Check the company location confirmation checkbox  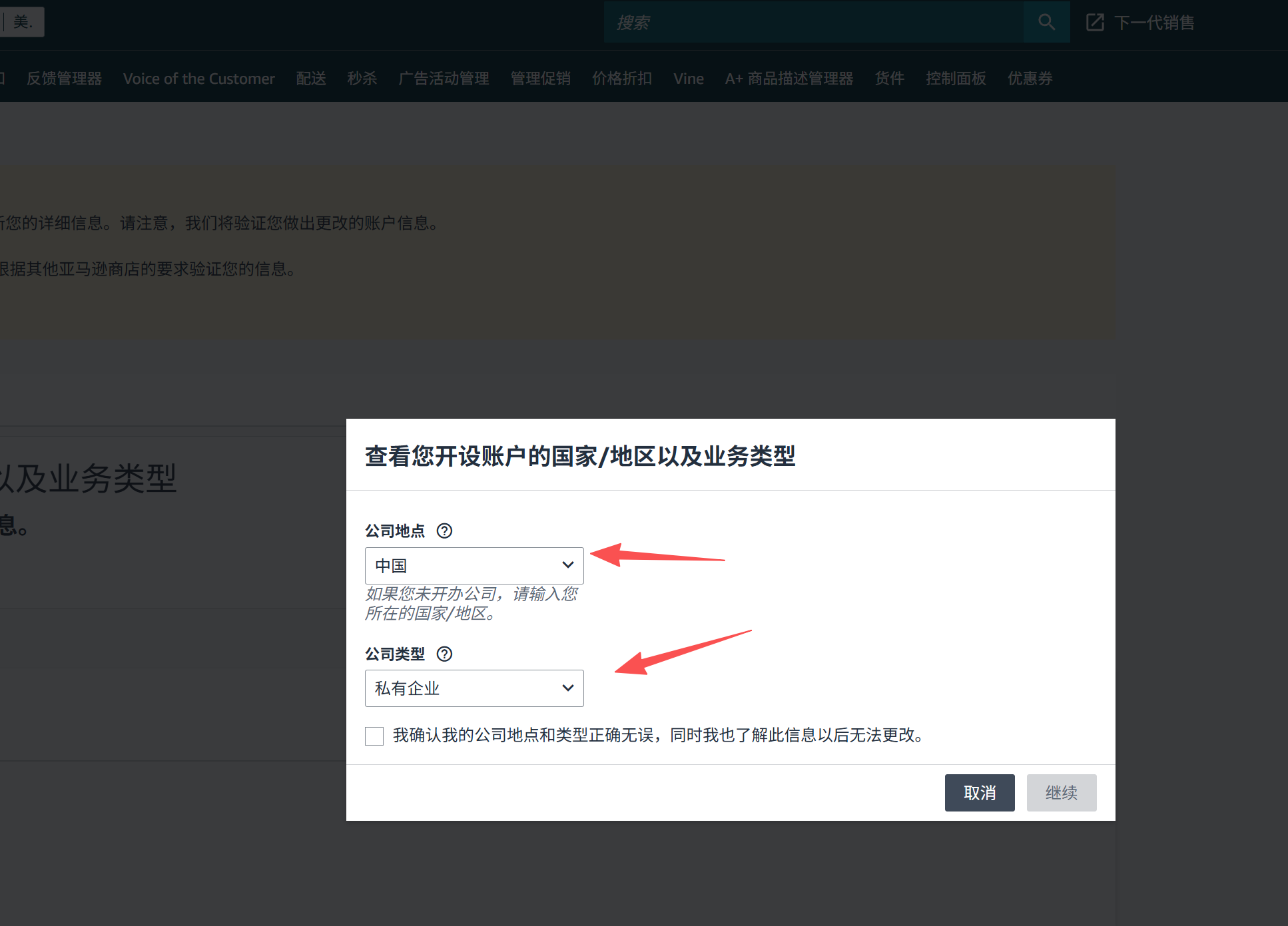(374, 736)
